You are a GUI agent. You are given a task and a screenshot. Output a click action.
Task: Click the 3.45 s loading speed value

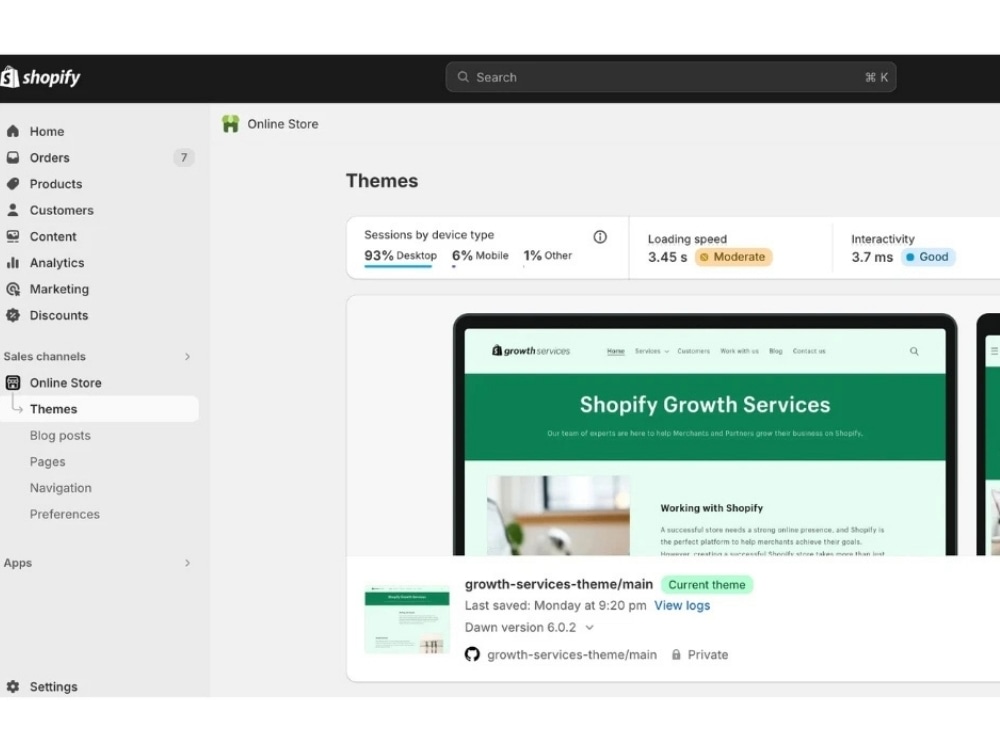[x=667, y=257]
